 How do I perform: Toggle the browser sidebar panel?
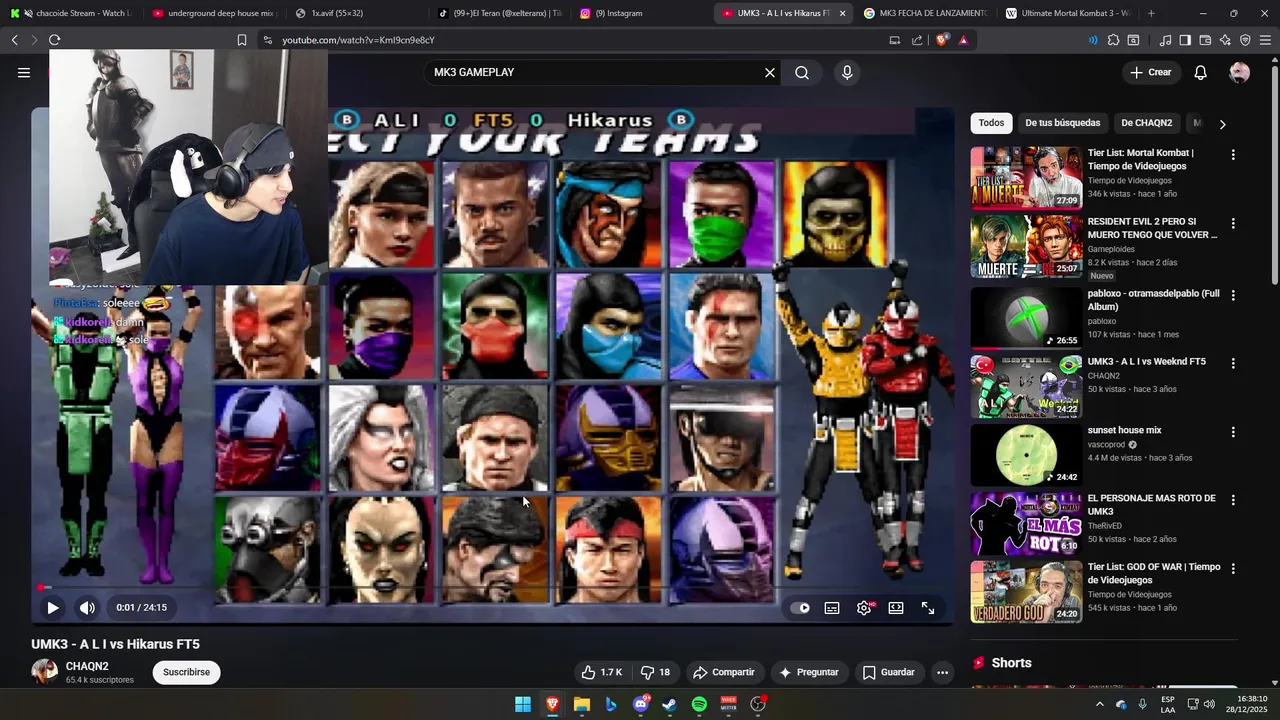1185,40
